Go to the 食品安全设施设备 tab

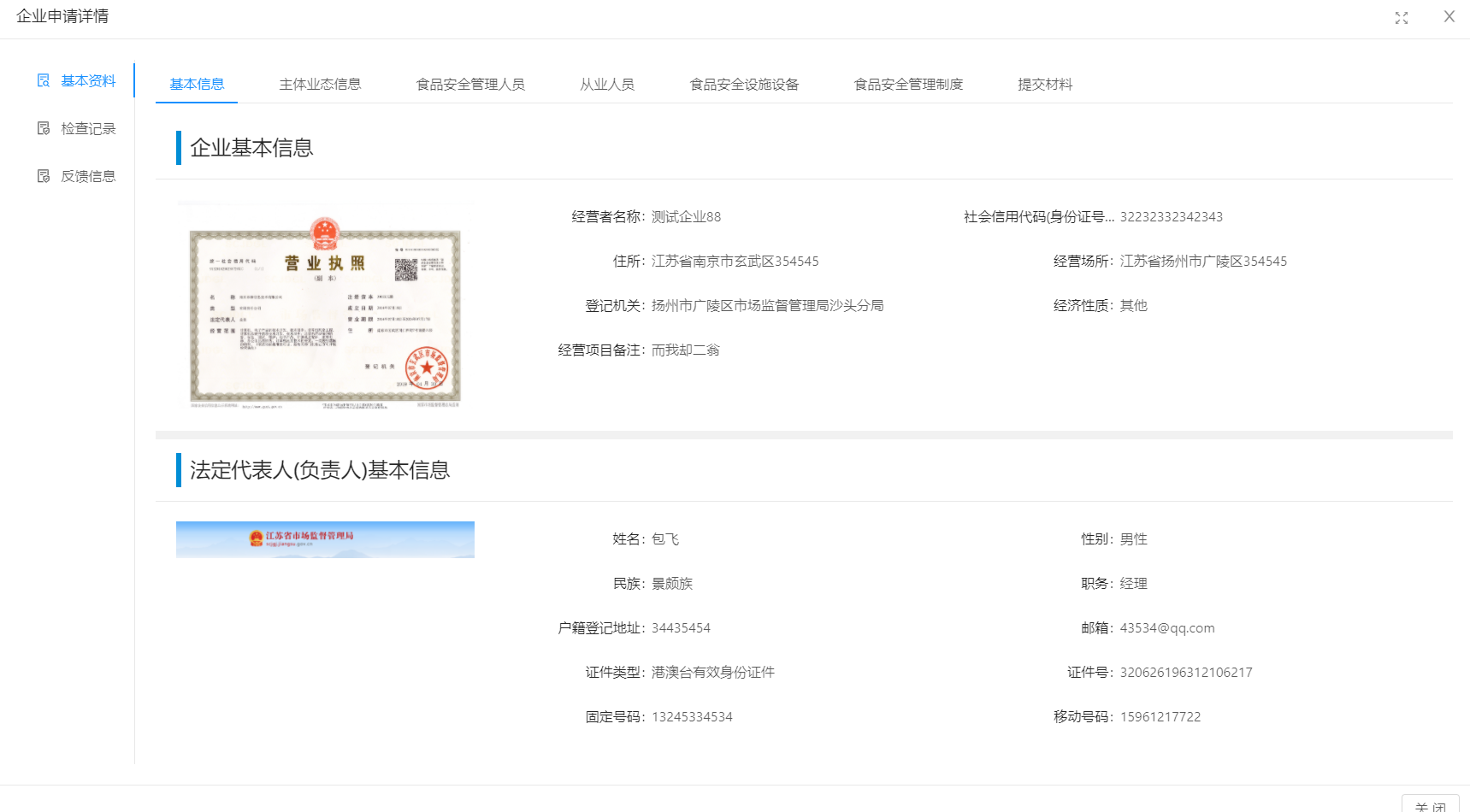744,84
